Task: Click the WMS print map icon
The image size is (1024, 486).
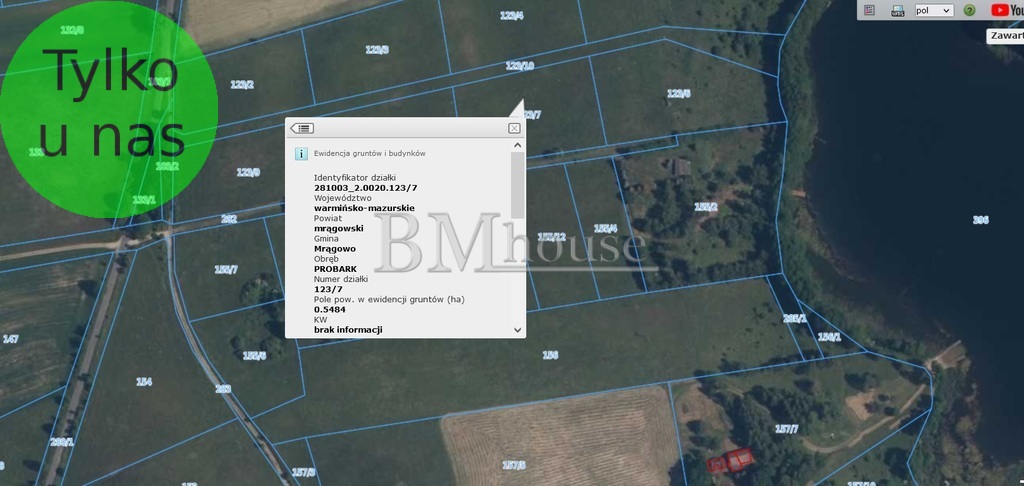Action: 897,10
